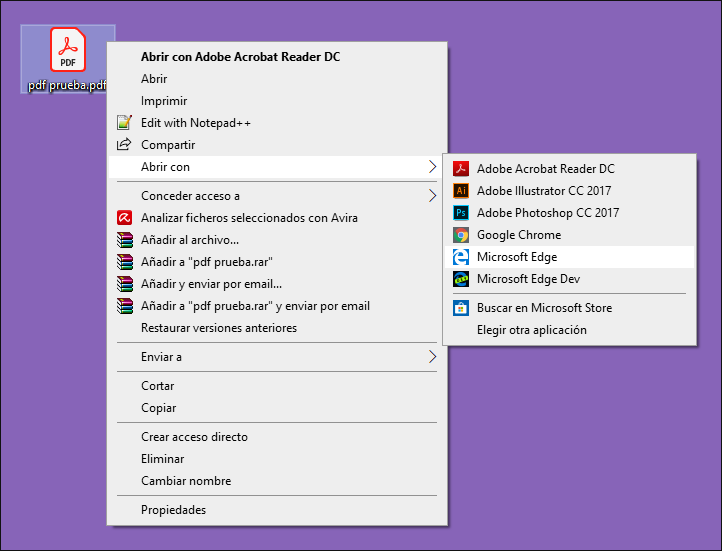
Task: Select Crear acceso directo
Action: 277,437
